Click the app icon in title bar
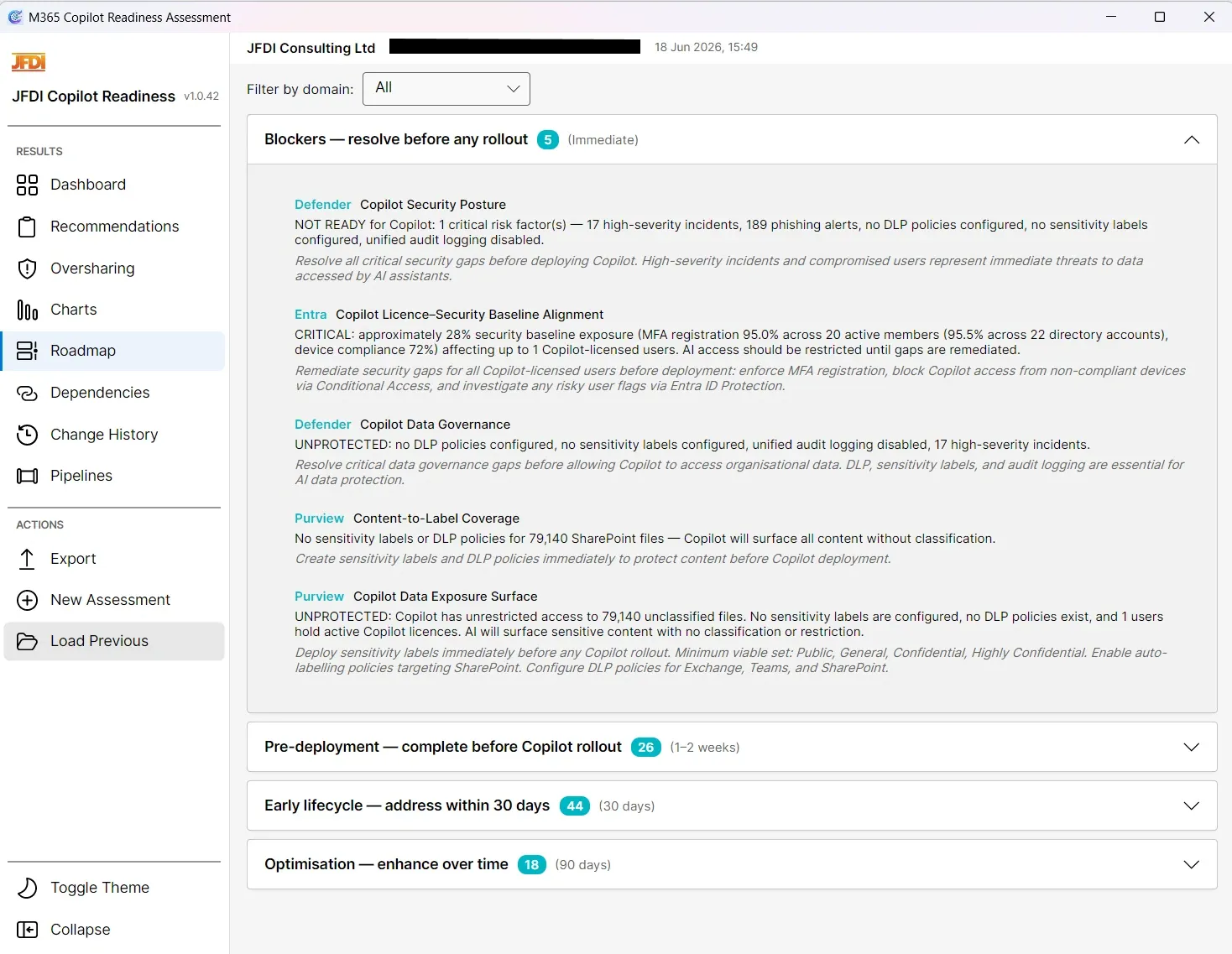This screenshot has width=1232, height=954. coord(15,17)
